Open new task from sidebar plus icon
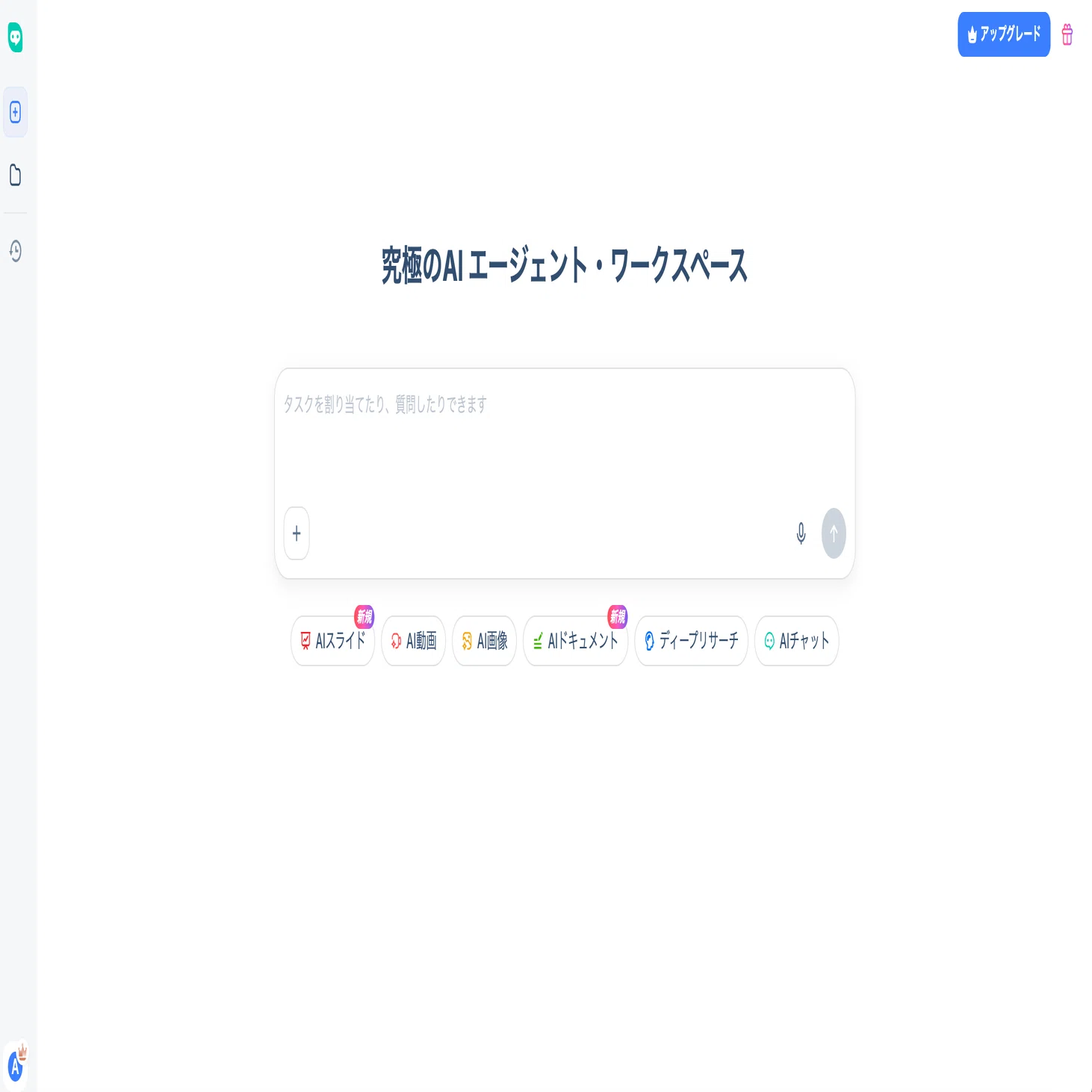This screenshot has width=1092, height=1092. (15, 112)
